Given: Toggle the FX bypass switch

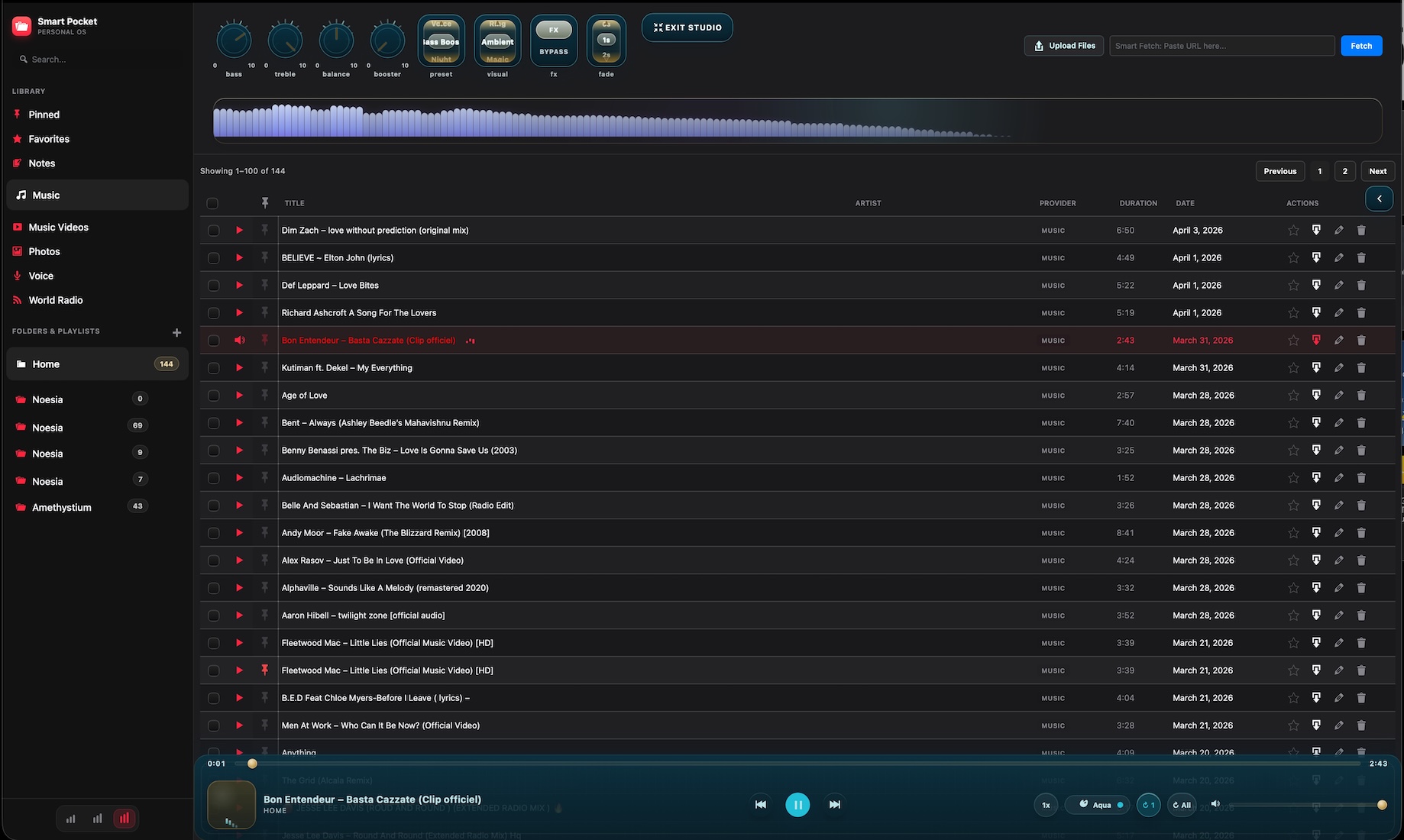Looking at the screenshot, I should (x=554, y=40).
